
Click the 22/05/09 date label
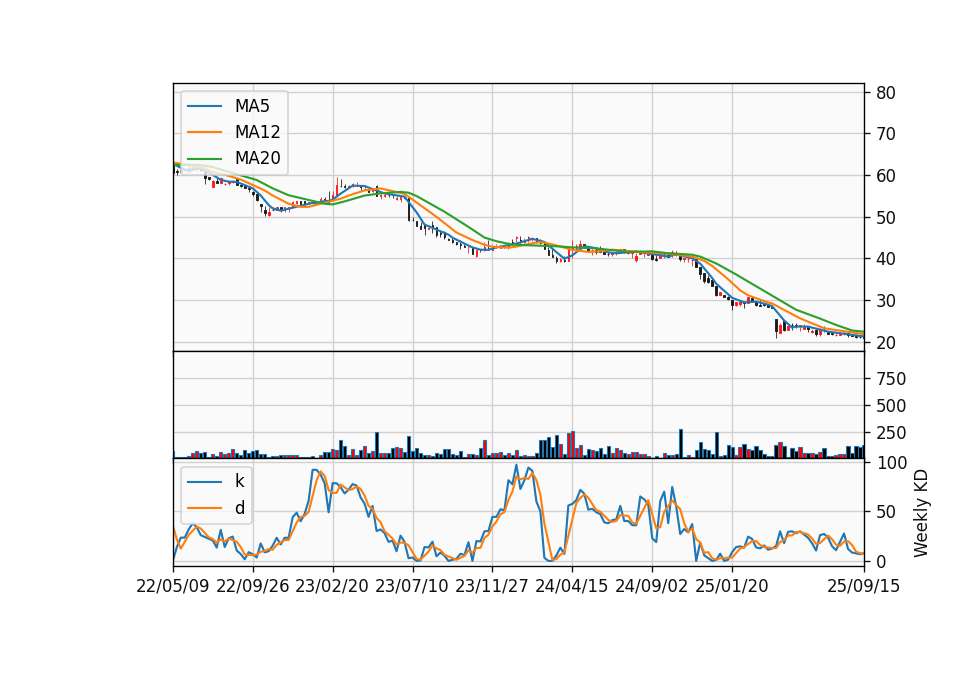coord(173,586)
